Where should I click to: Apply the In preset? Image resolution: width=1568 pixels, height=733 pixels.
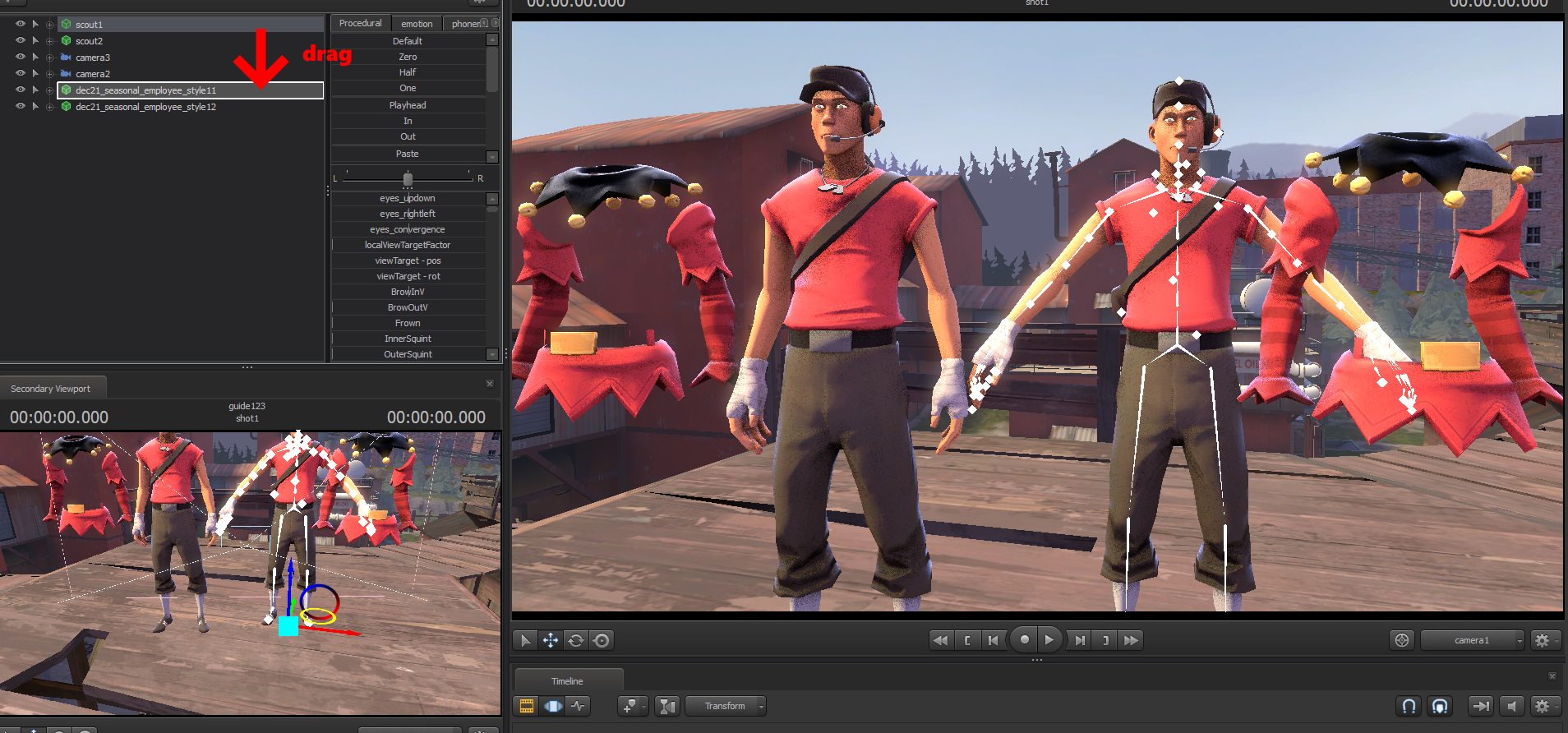pyautogui.click(x=408, y=121)
